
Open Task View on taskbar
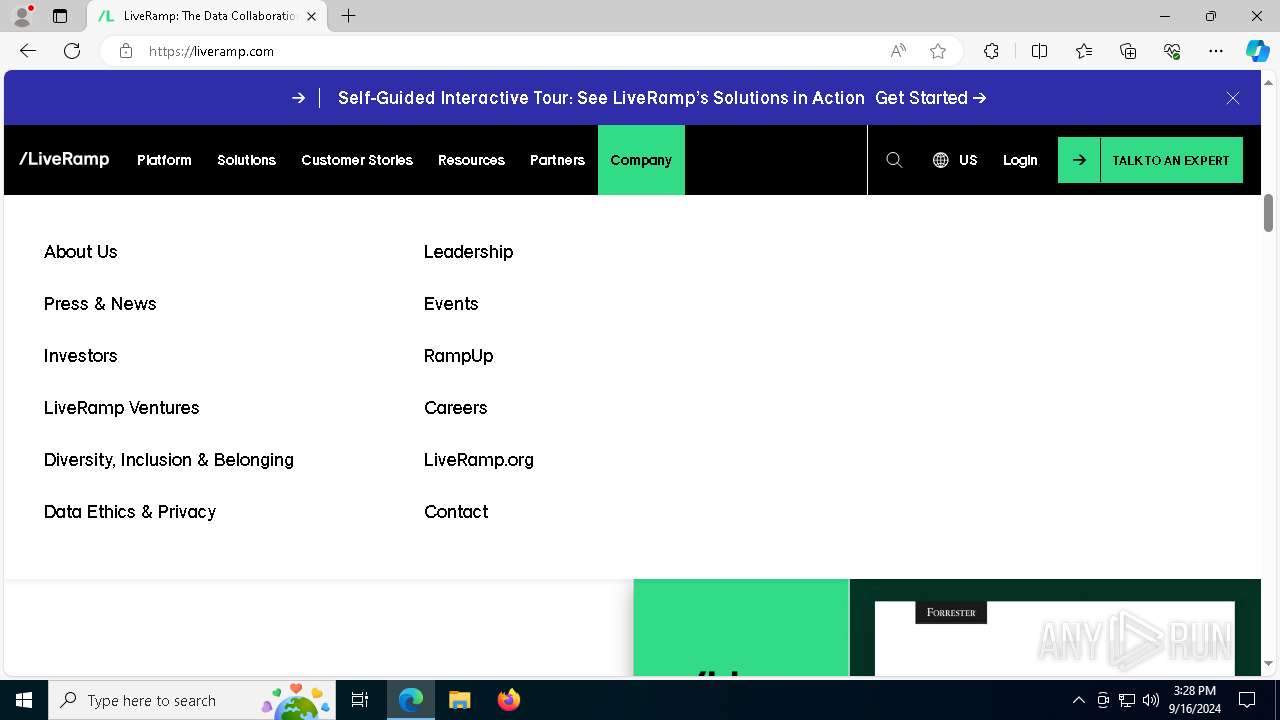coord(360,700)
